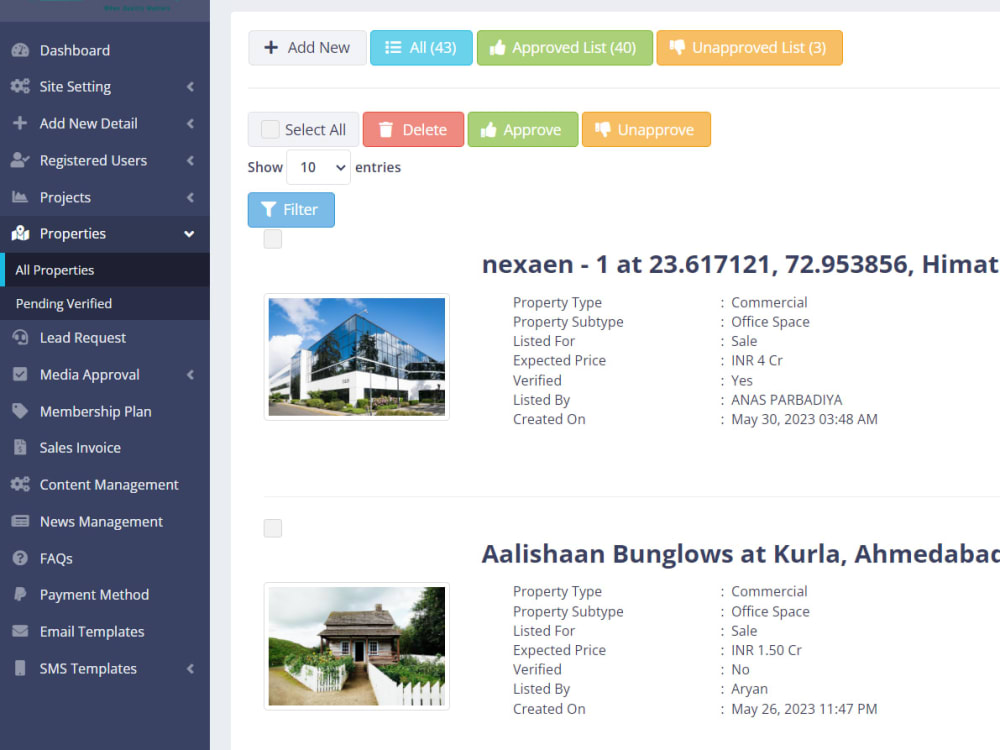Click thumbs-up icon on Approved List
1000x750 pixels.
point(497,47)
